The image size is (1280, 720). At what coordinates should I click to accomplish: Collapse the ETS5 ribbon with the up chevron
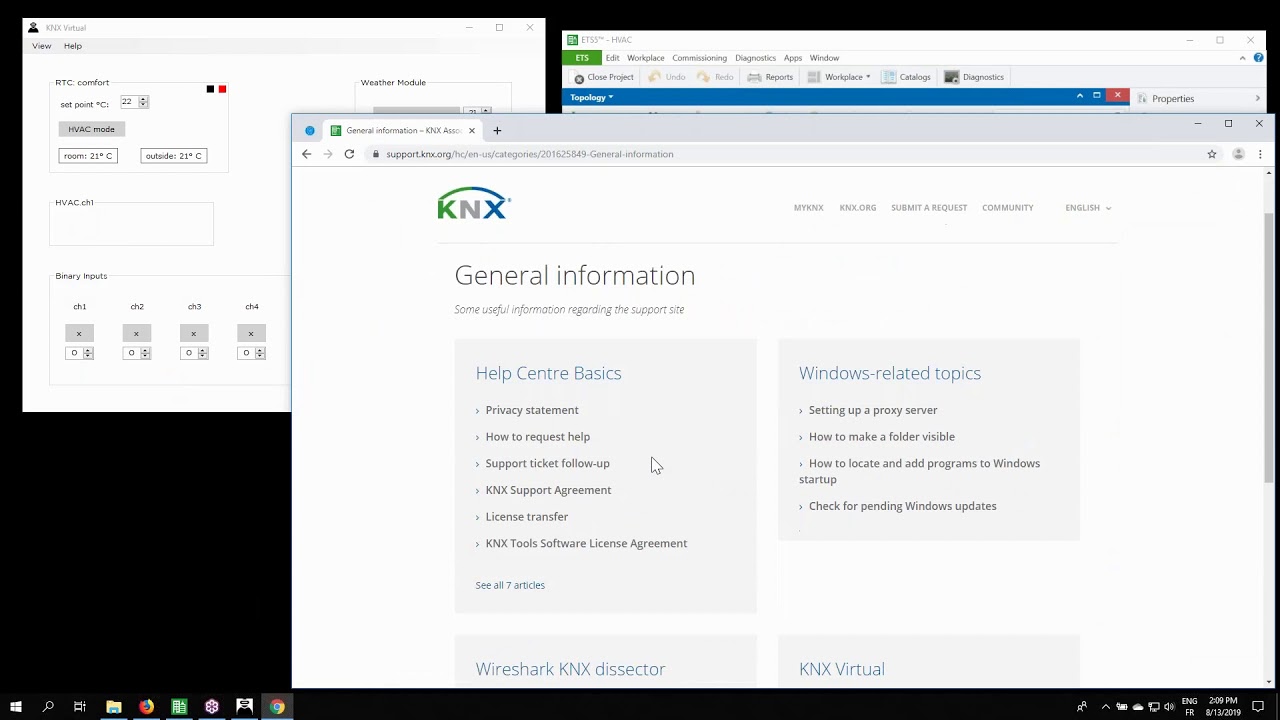tap(1242, 58)
